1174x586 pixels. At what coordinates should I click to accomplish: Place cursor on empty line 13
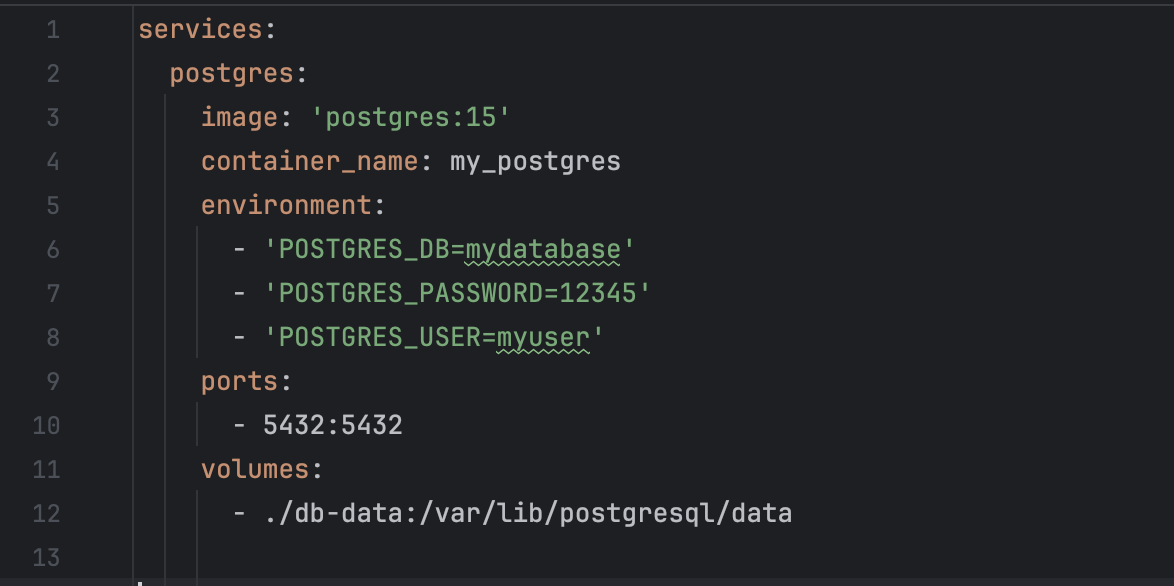coord(500,557)
